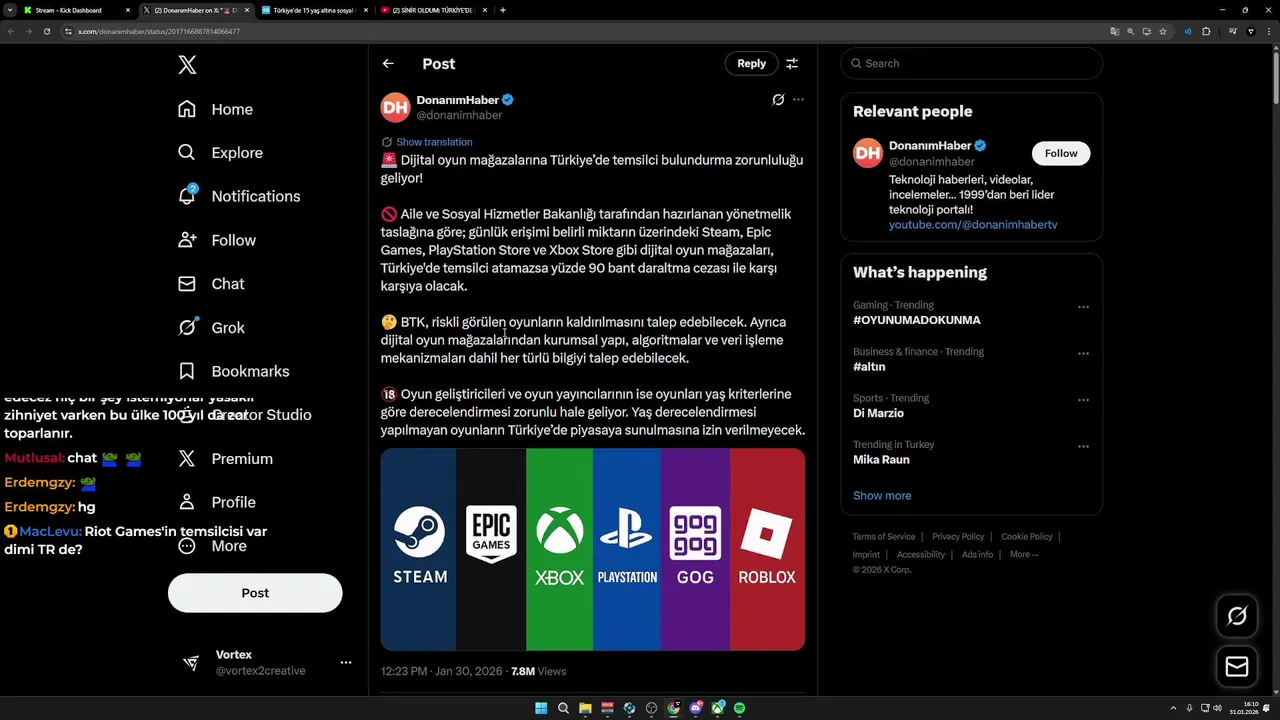Viewport: 1280px width, 720px height.
Task: Open the Privacy Policy footer link
Action: click(x=958, y=537)
